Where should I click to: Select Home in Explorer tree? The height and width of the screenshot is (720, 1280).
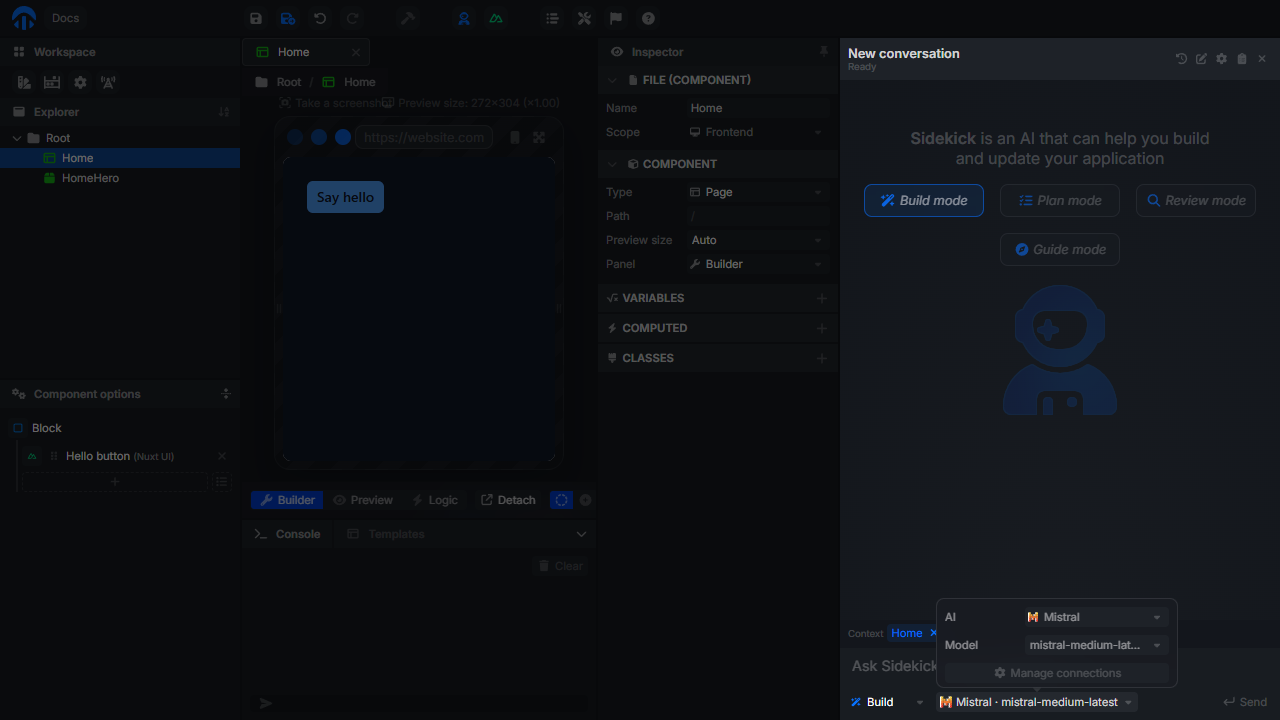(x=120, y=158)
